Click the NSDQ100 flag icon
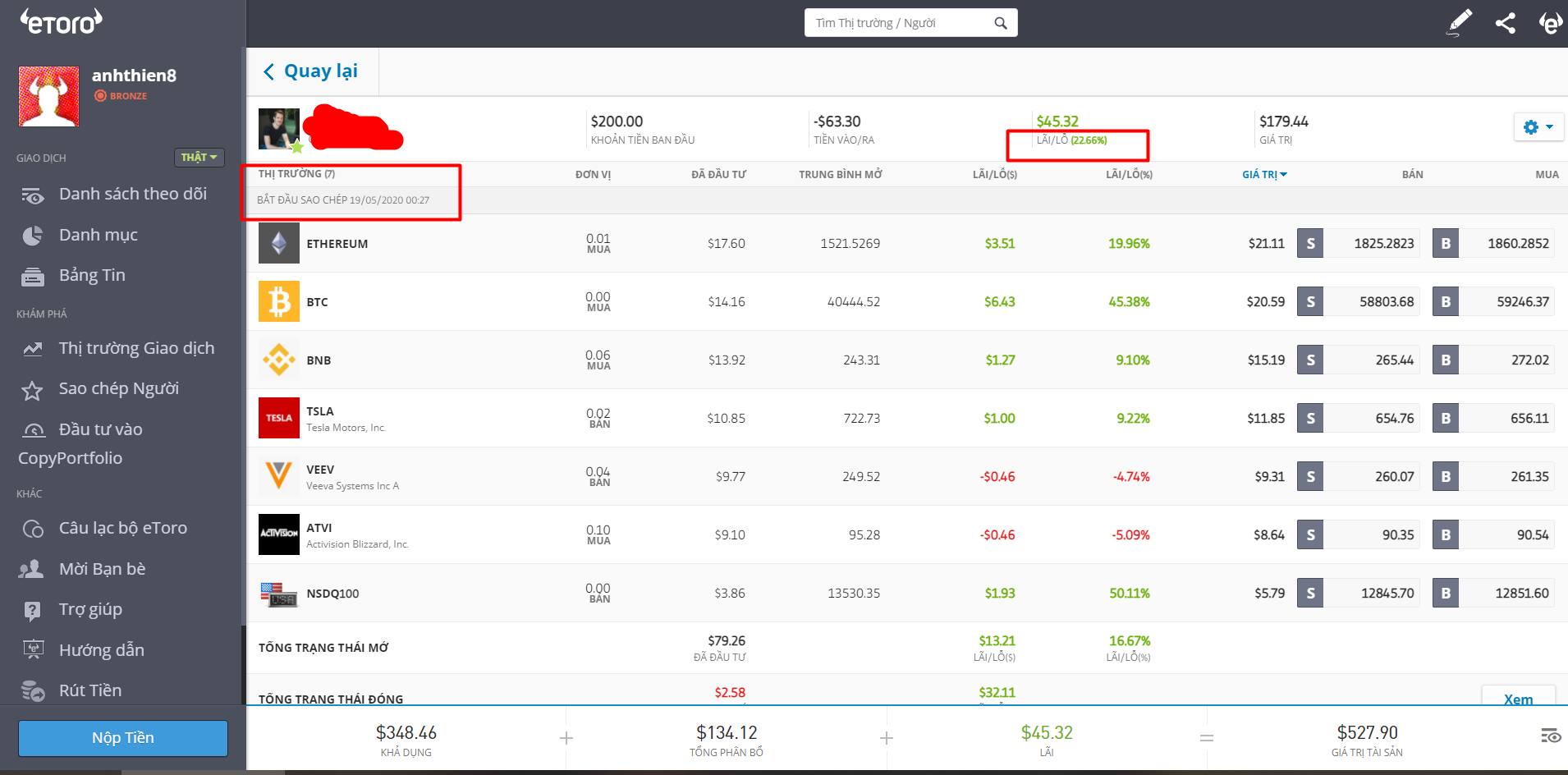The height and width of the screenshot is (775, 1568). tap(278, 593)
